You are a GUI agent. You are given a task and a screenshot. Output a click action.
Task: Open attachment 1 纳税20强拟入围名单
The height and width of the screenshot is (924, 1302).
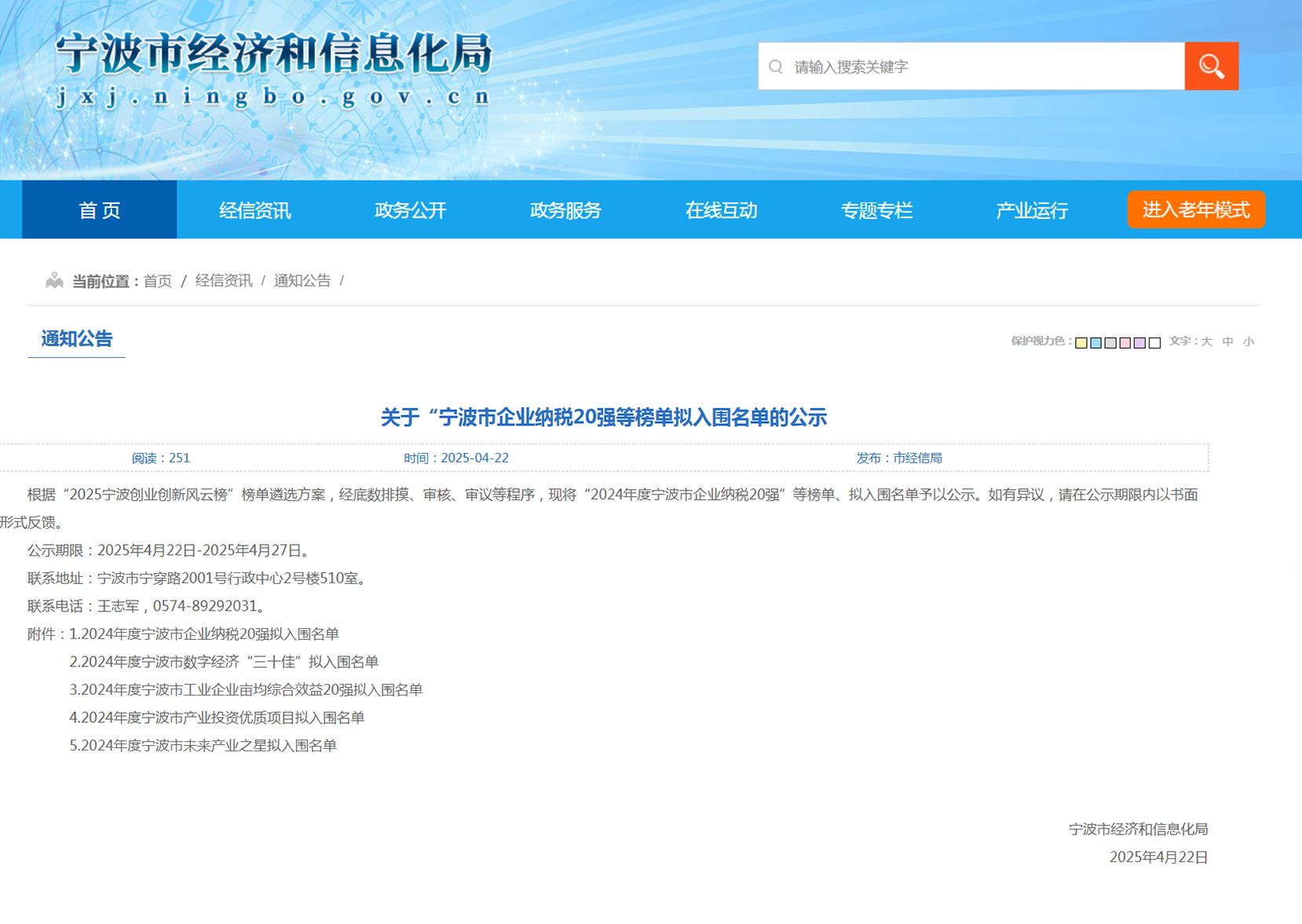tap(204, 634)
